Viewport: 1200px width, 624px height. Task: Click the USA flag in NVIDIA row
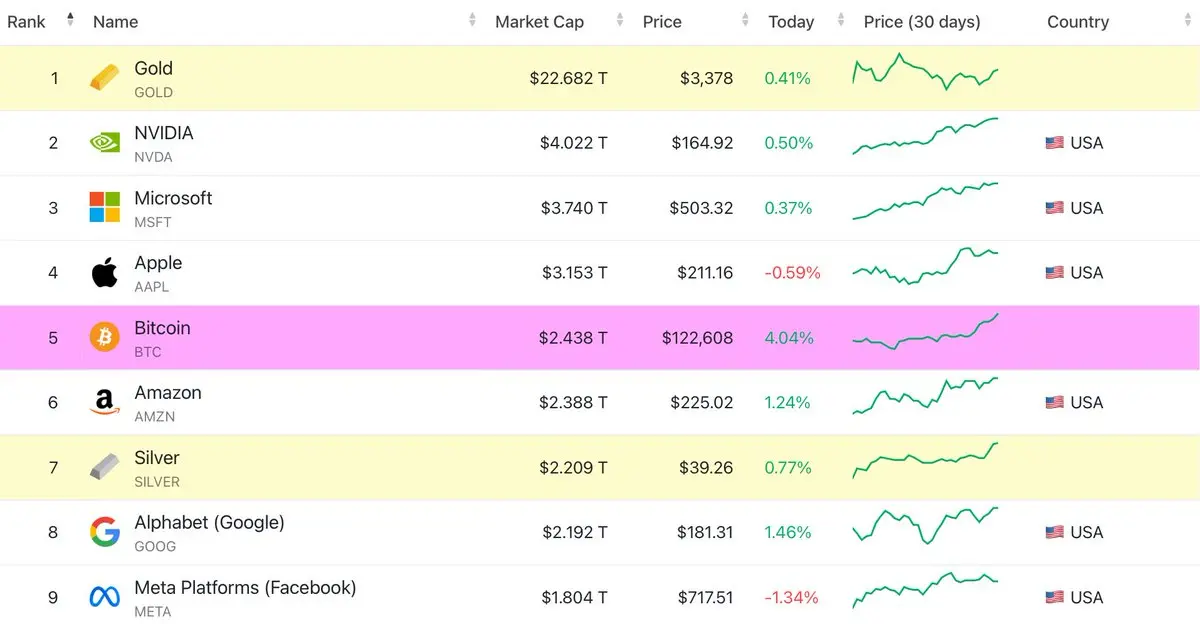click(x=1054, y=143)
